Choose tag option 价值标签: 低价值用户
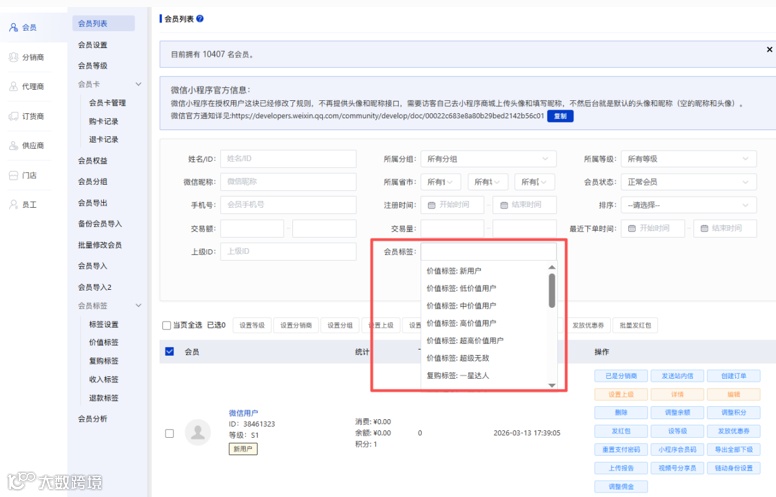The height and width of the screenshot is (497, 776). 461,288
